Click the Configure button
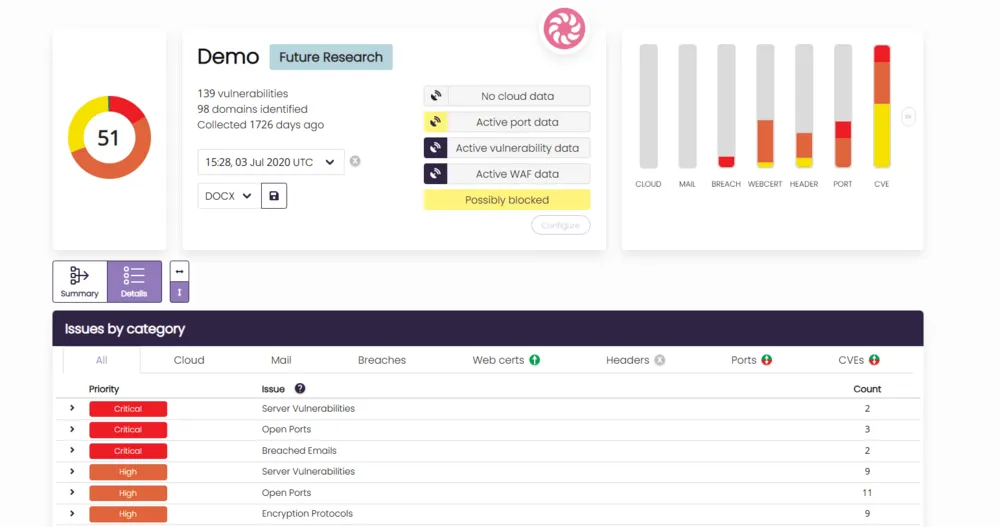The height and width of the screenshot is (527, 1000). 560,225
